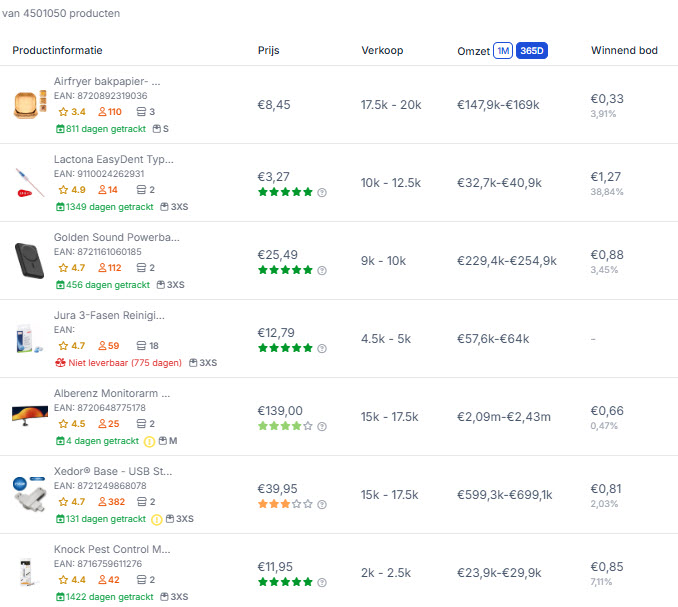
Task: Switch Omzet to the 365D period
Action: [532, 51]
